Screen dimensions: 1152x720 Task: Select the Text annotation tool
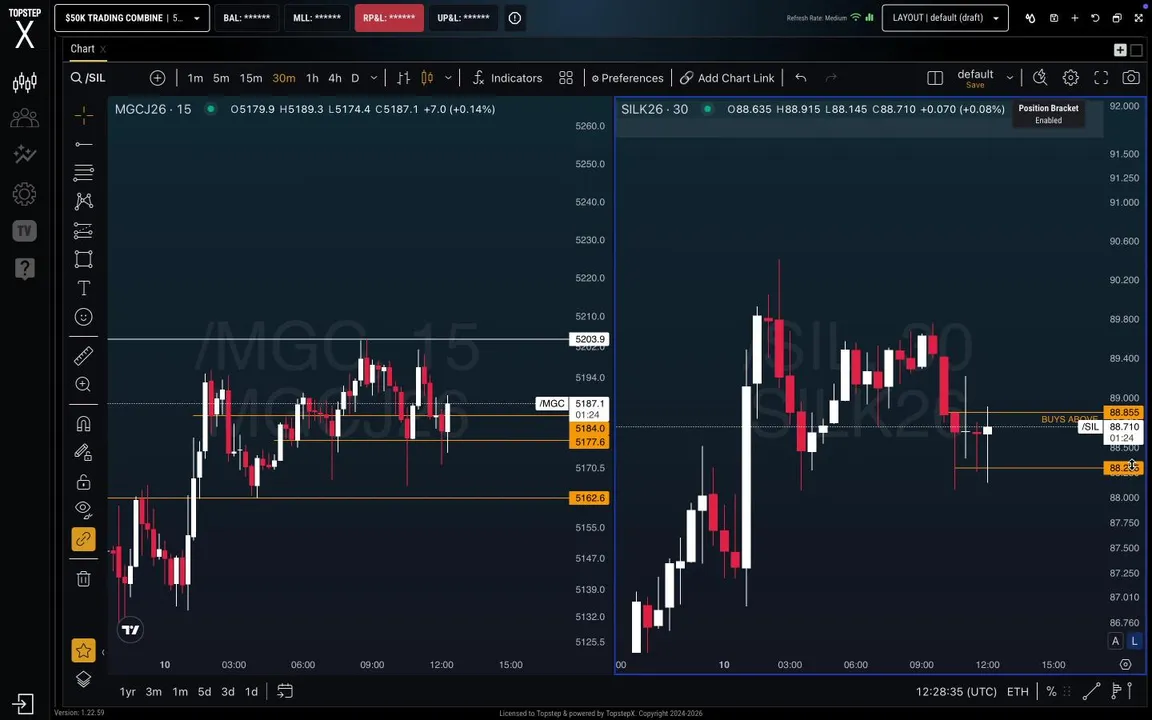pyautogui.click(x=83, y=288)
